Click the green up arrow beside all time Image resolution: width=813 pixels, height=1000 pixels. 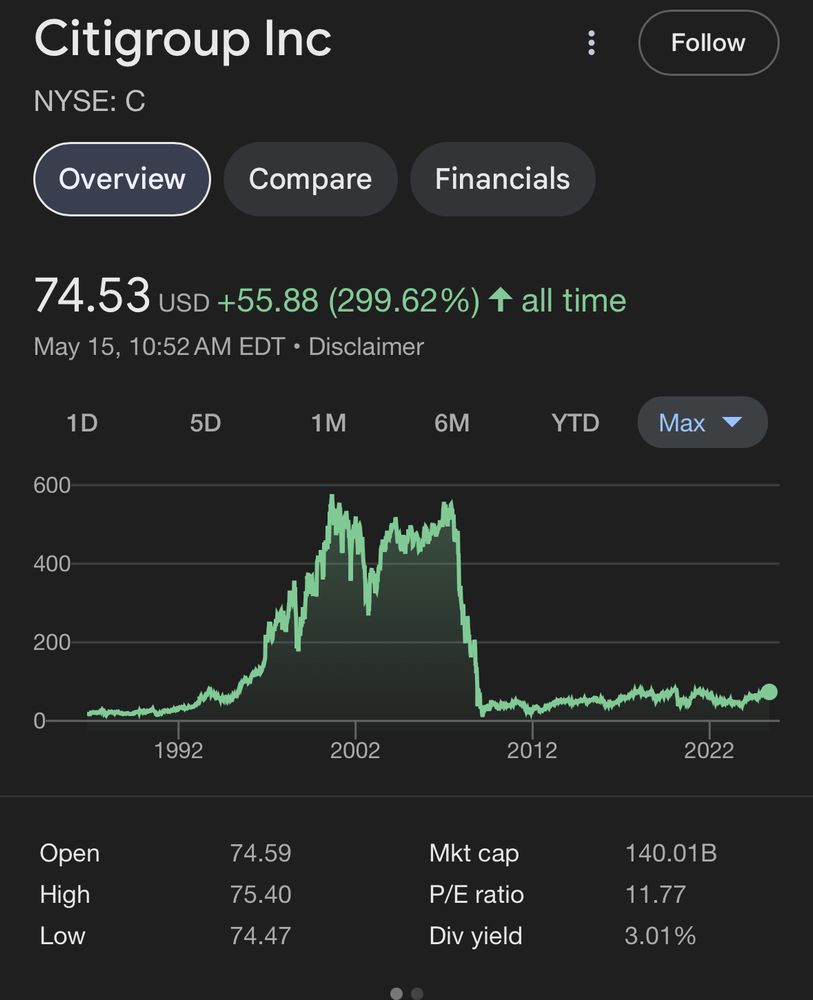pos(502,300)
